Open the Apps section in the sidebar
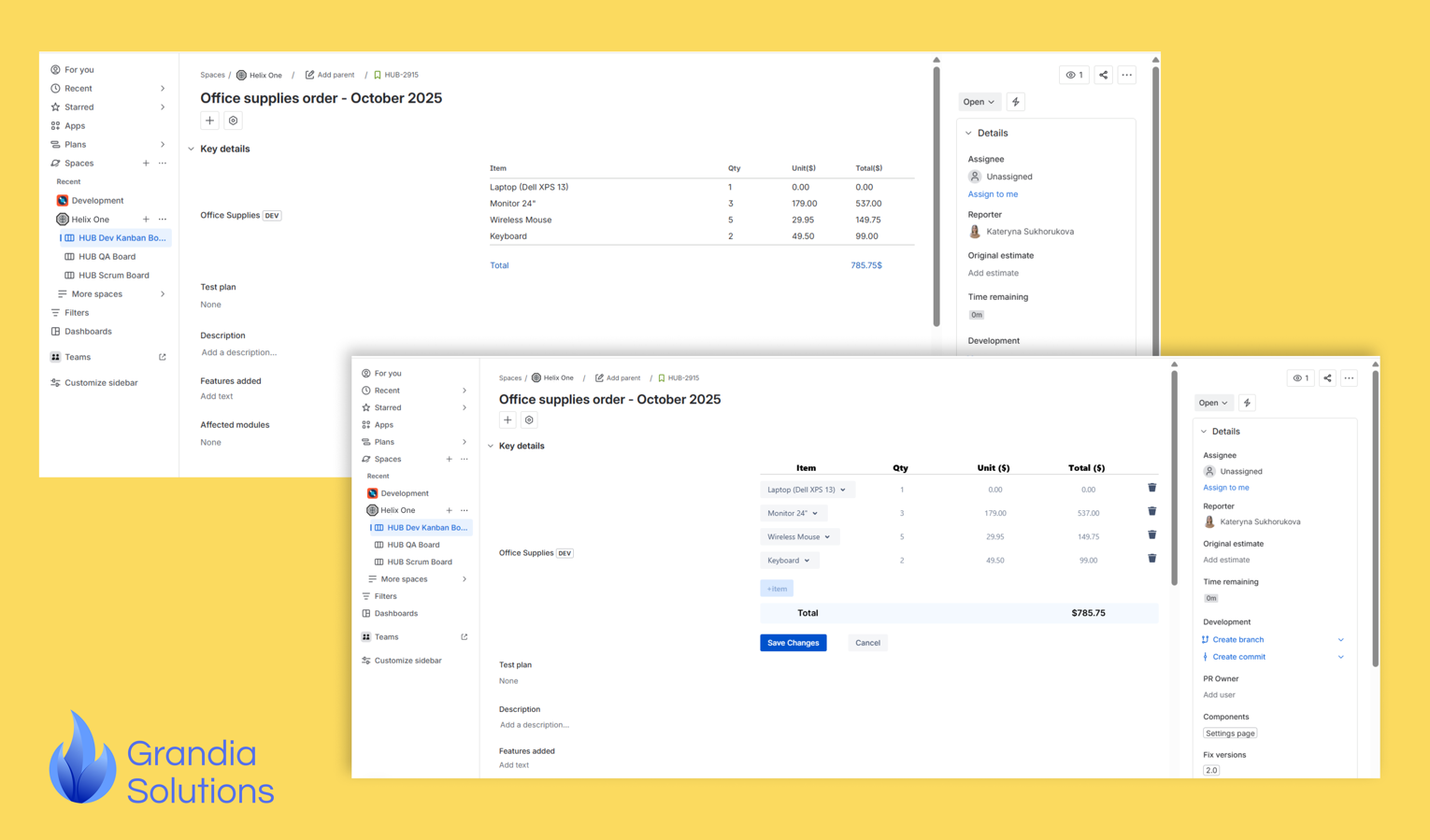This screenshot has width=1430, height=840. [382, 424]
